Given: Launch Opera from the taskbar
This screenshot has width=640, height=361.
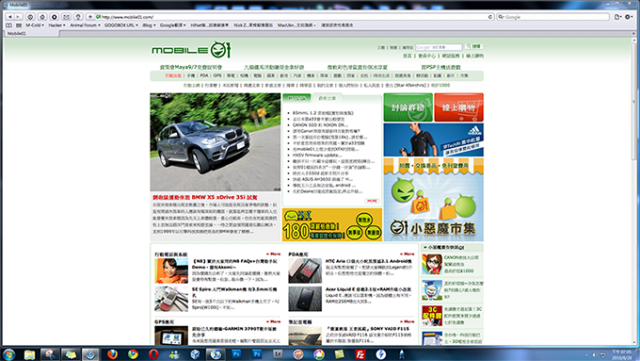Looking at the screenshot, I should (153, 354).
